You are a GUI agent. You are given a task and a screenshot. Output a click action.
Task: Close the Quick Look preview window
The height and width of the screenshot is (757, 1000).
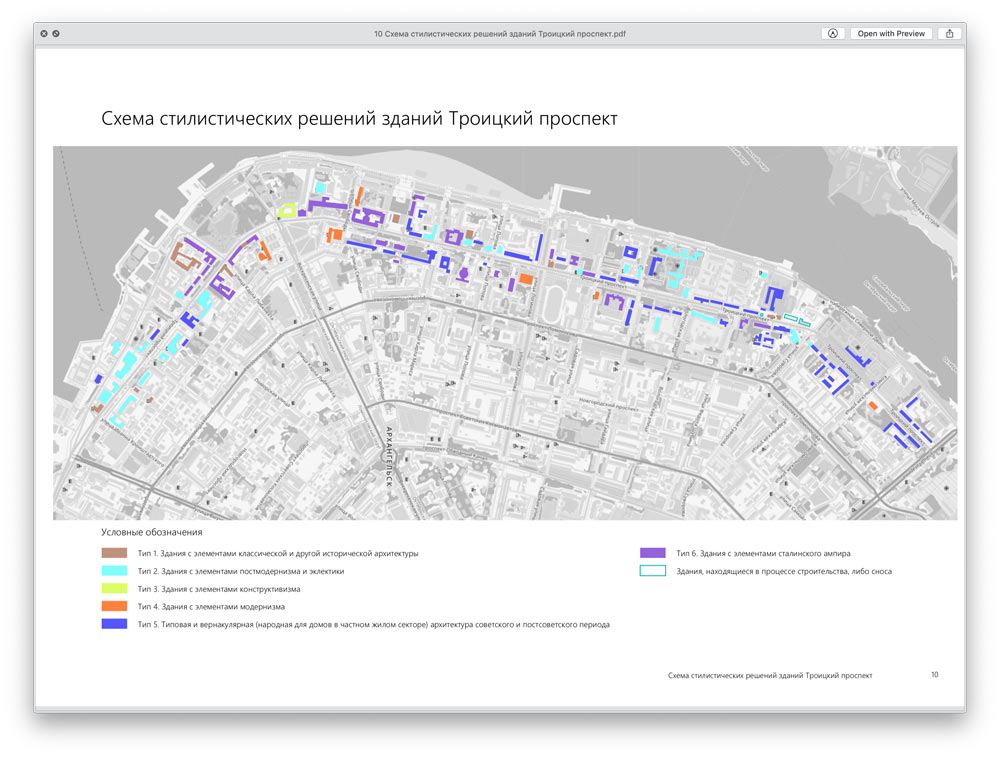tap(44, 33)
